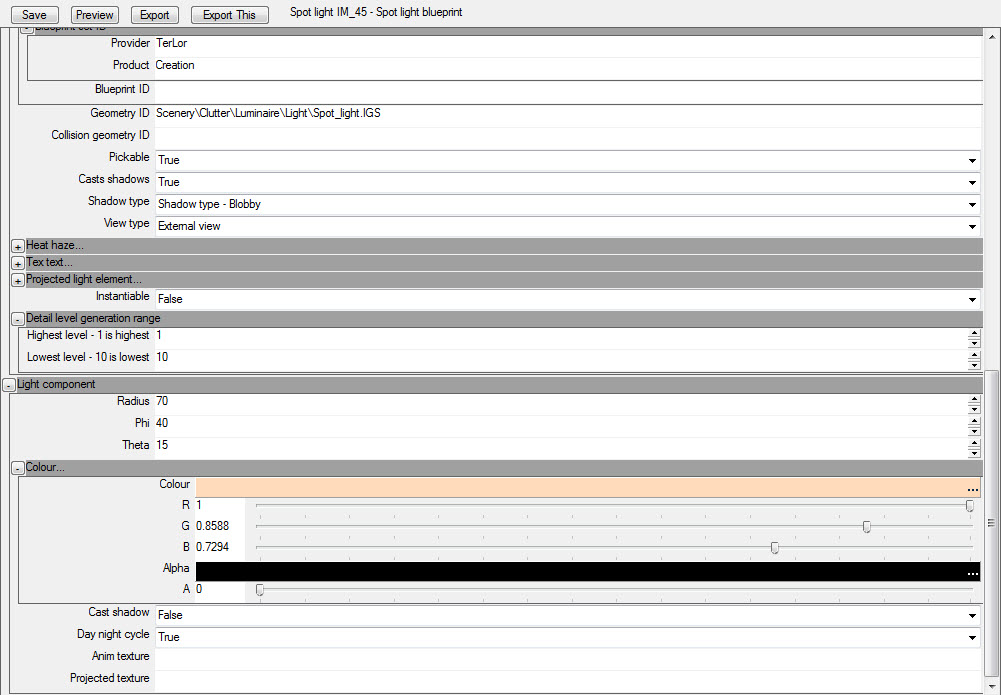Click the Export This button
The height and width of the screenshot is (695, 1001).
pos(229,15)
